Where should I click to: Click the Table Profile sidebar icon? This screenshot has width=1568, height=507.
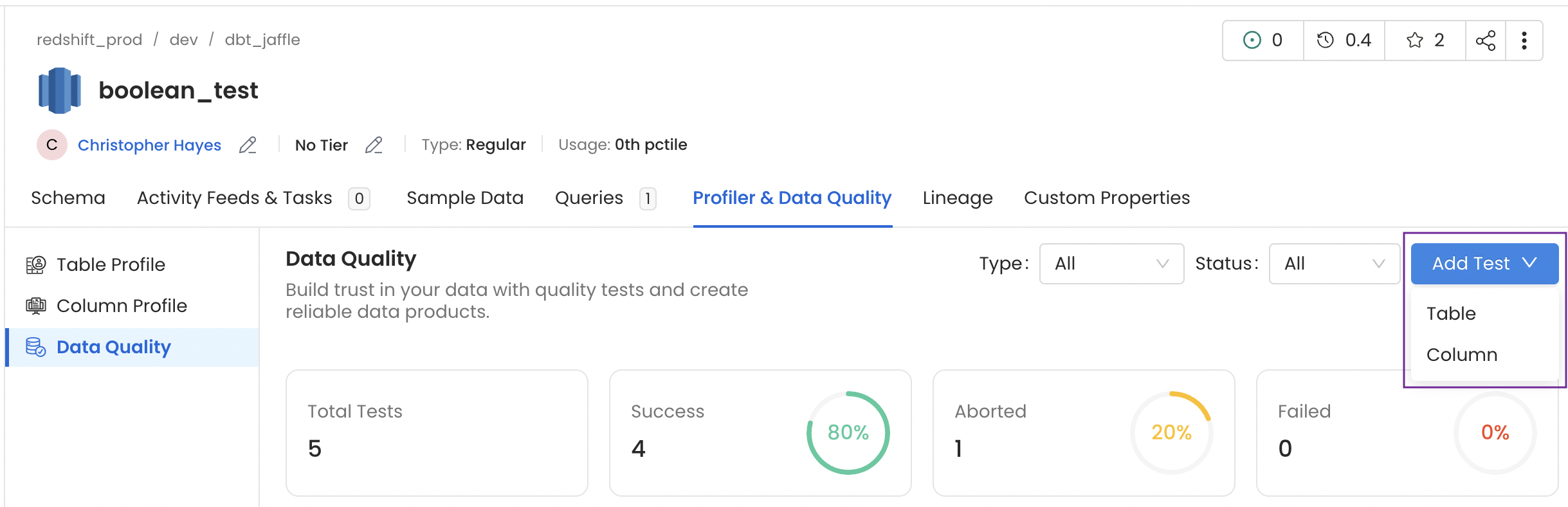(x=36, y=264)
